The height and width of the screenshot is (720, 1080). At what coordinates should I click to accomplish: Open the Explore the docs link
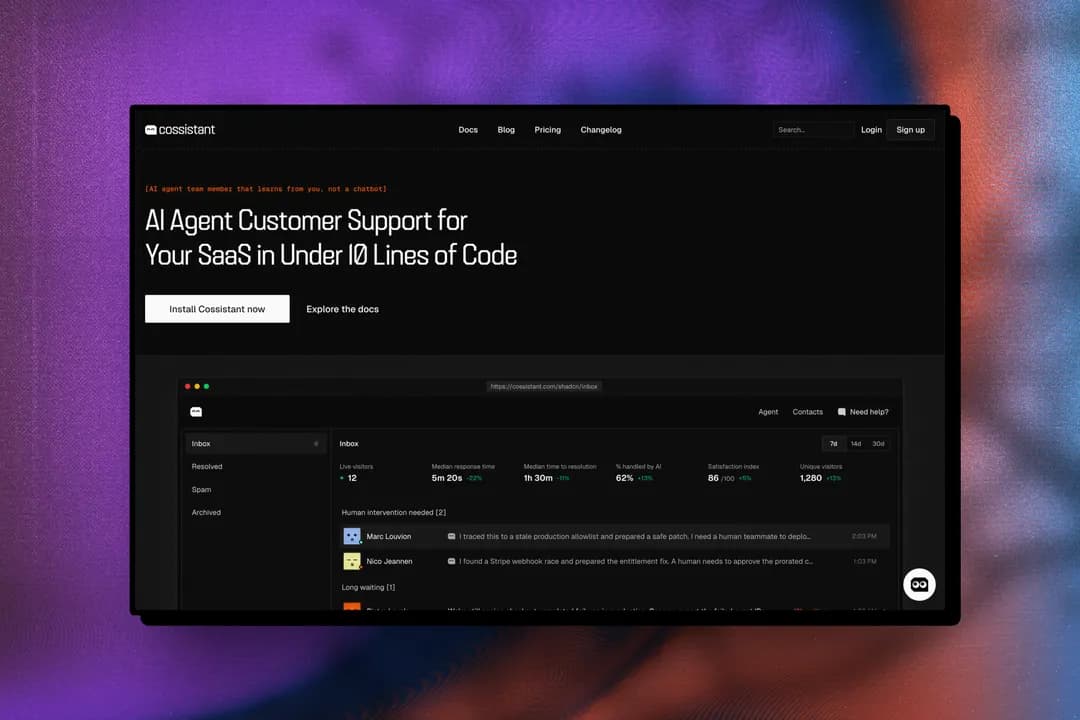pyautogui.click(x=342, y=309)
